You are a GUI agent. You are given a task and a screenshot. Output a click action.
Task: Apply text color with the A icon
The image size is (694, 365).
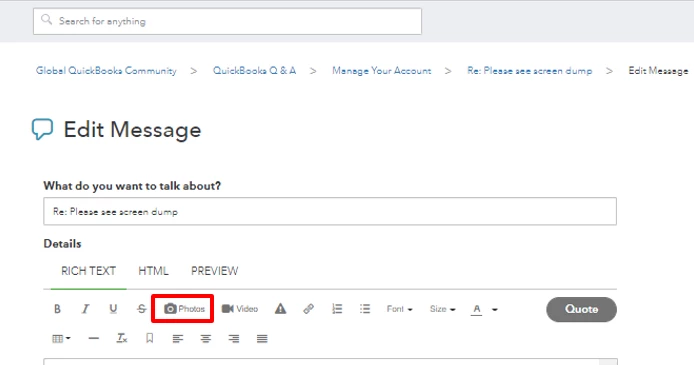click(x=477, y=309)
